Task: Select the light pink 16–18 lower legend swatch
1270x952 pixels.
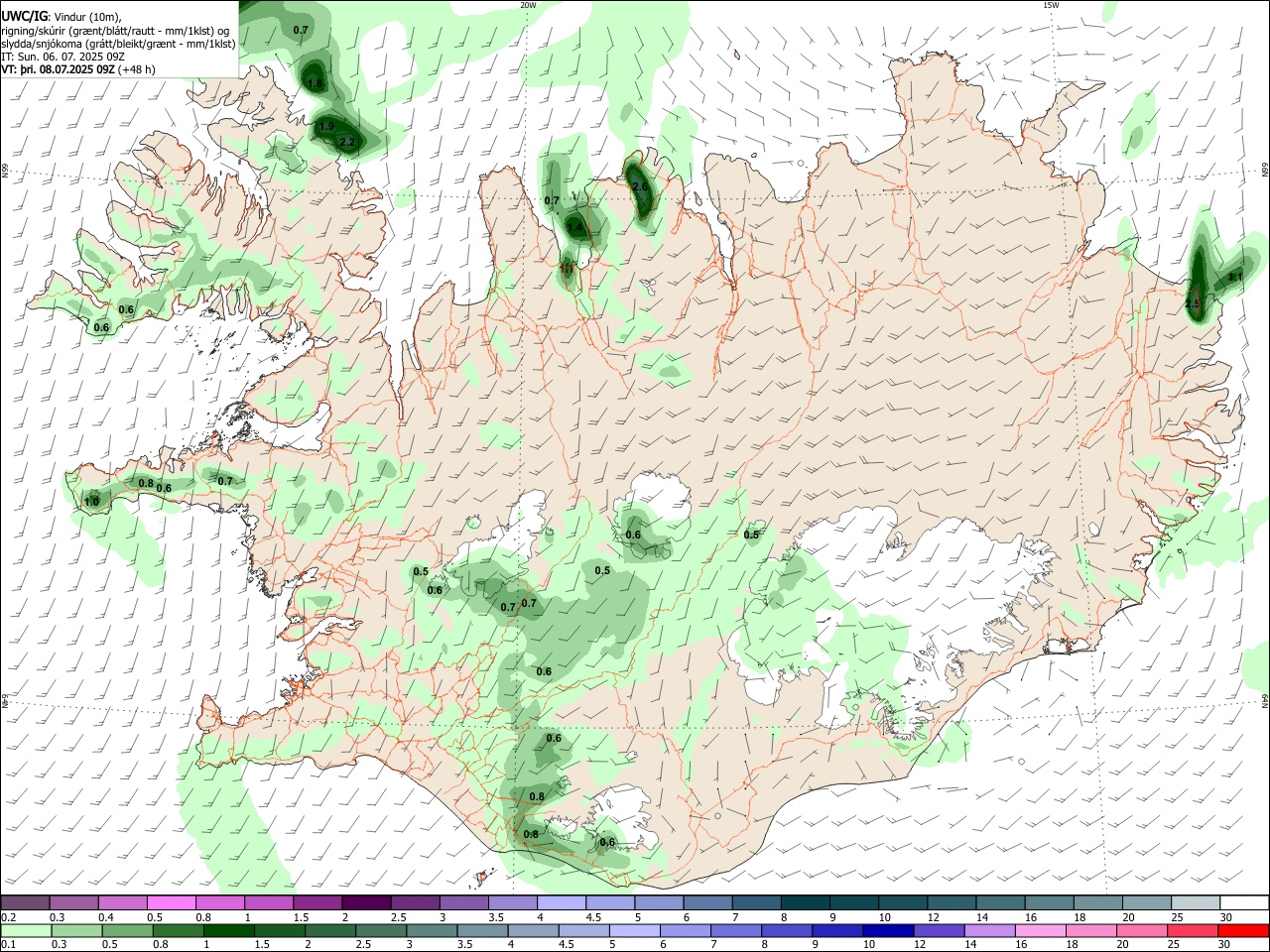Action: (1039, 931)
